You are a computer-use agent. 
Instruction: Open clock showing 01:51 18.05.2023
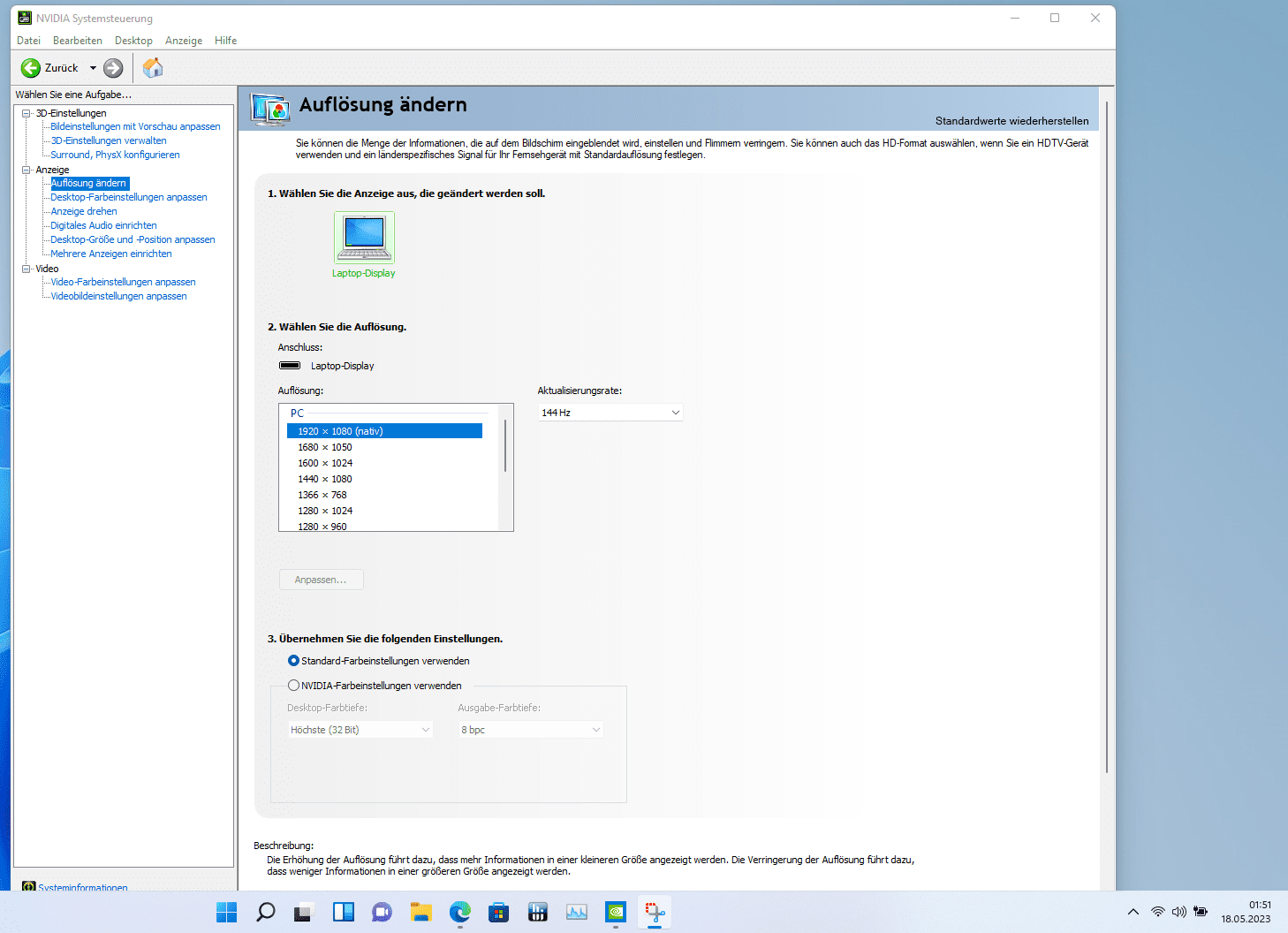click(1246, 912)
